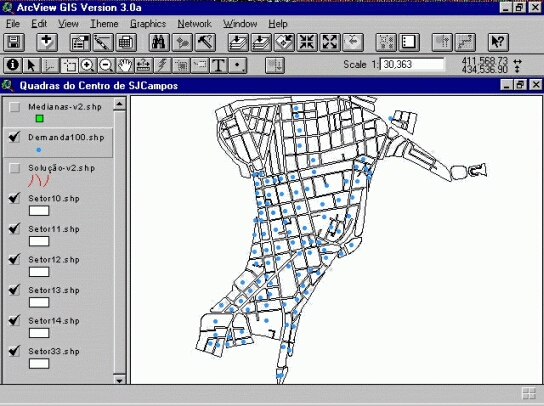Open the Find binoculars tool
Image resolution: width=544 pixels, height=406 pixels.
click(159, 42)
